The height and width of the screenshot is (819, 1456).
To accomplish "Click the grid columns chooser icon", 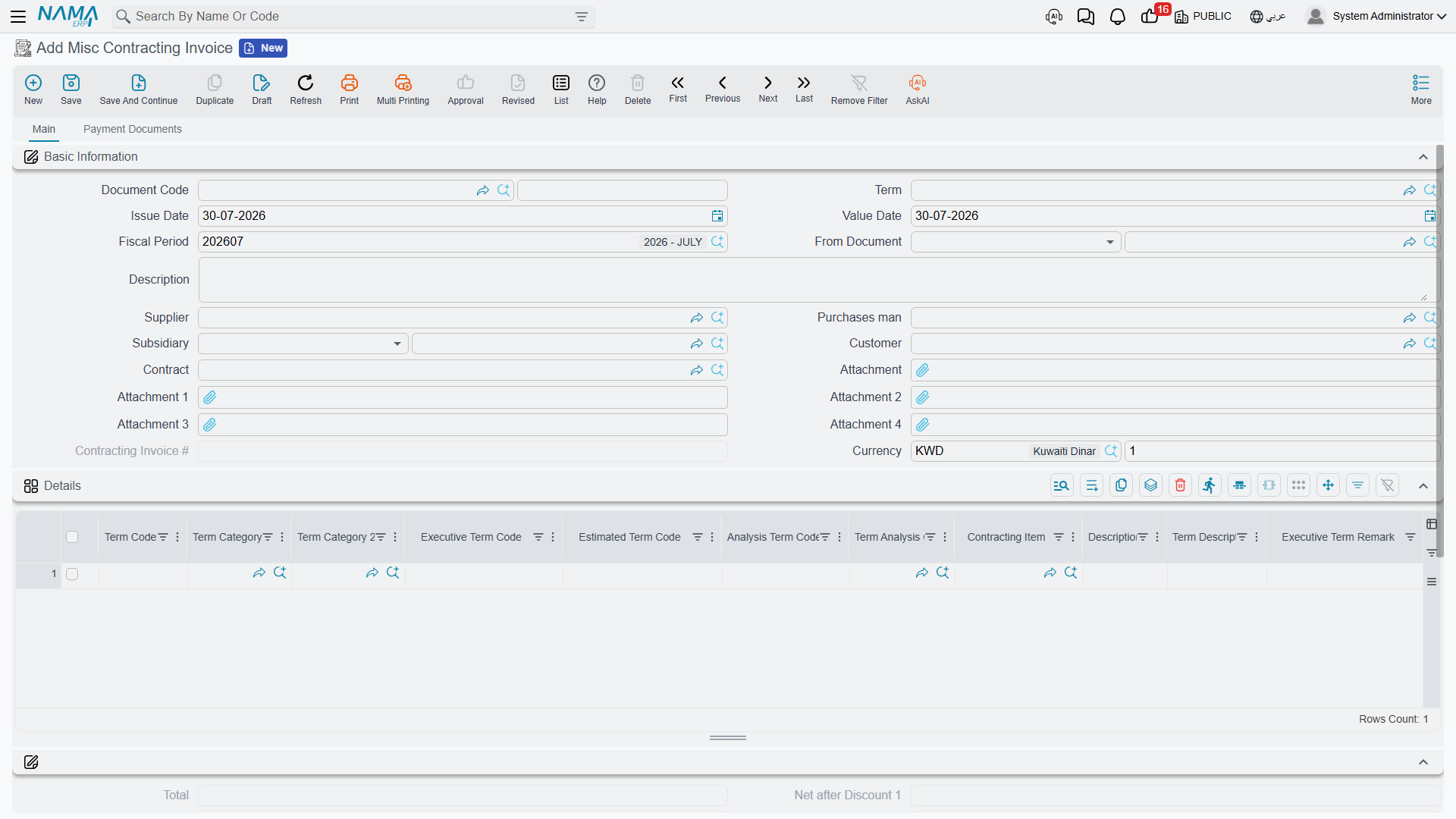I will coord(1432,524).
